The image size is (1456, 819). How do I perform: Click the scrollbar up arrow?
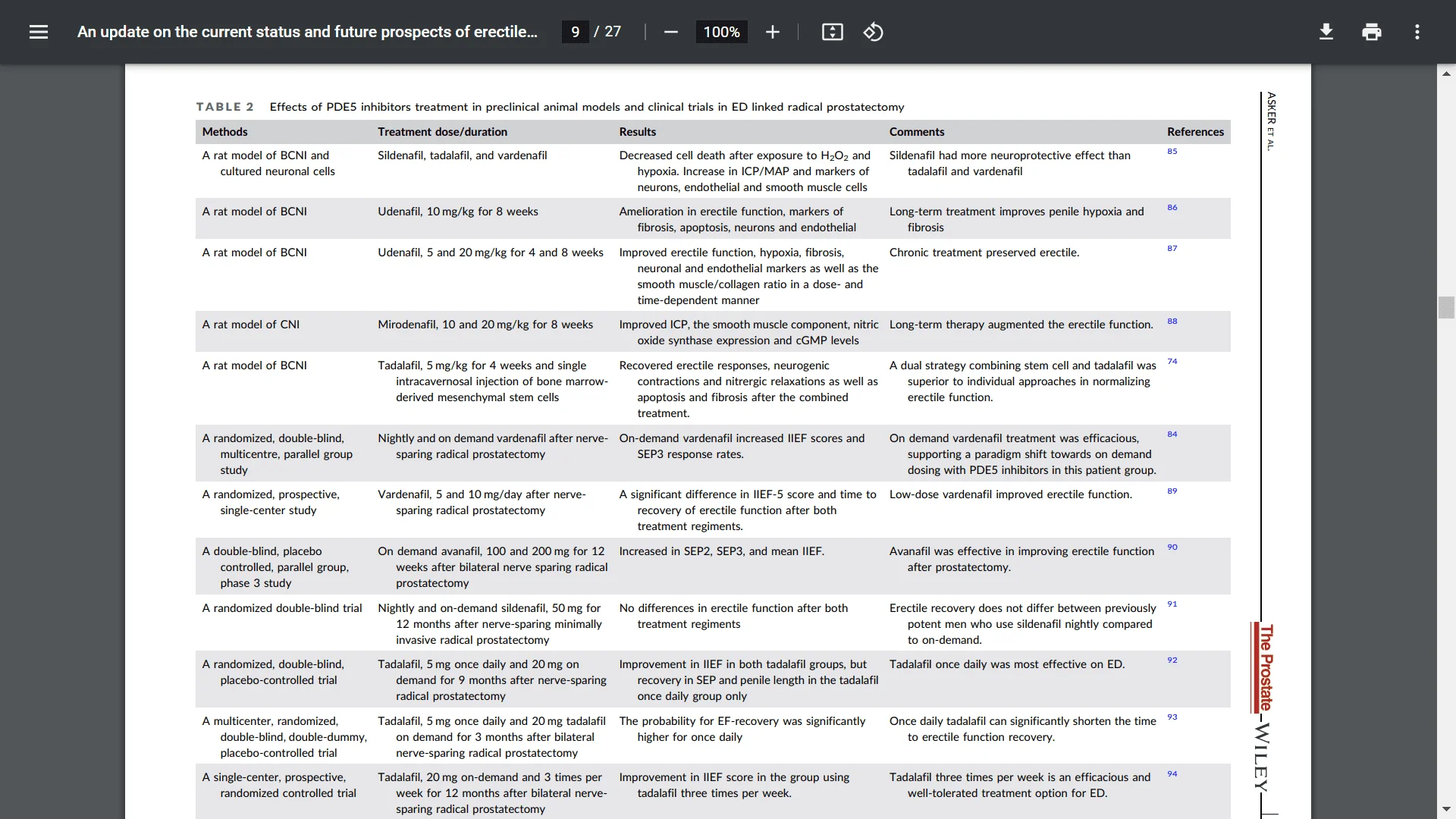click(x=1446, y=74)
